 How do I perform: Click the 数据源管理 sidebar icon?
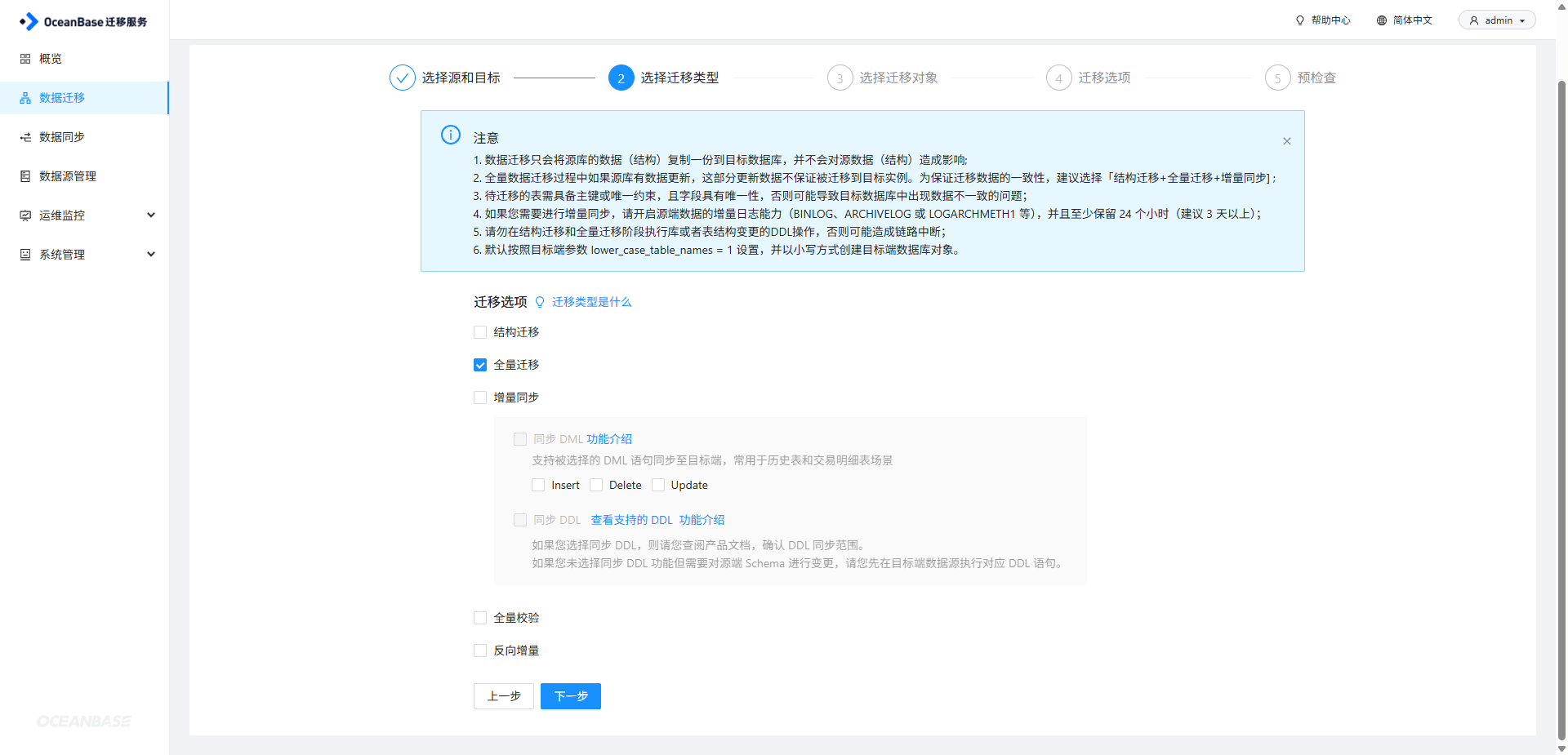coord(25,176)
